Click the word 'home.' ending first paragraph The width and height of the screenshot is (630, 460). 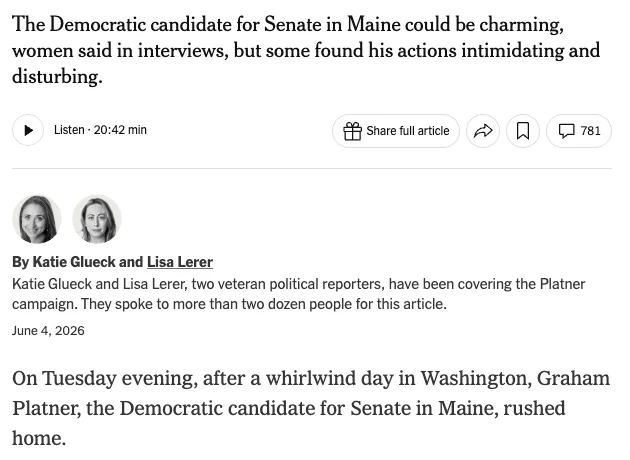pos(39,438)
